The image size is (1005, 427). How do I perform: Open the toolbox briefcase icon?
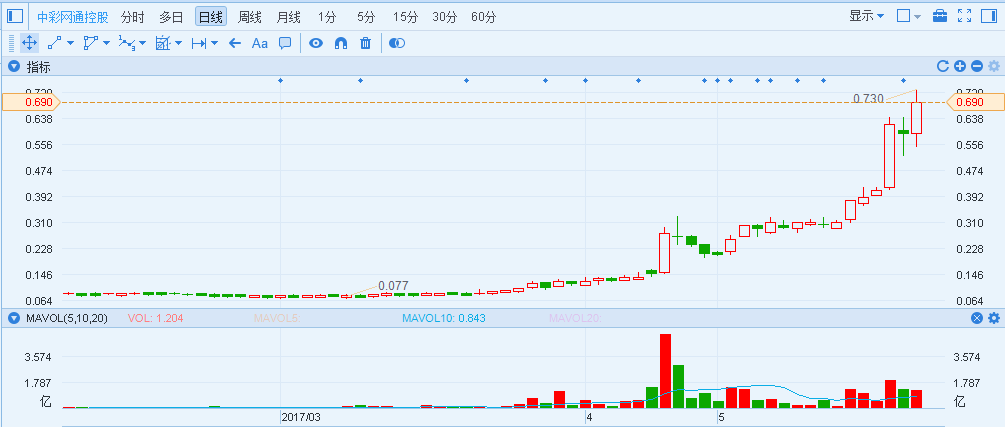940,16
